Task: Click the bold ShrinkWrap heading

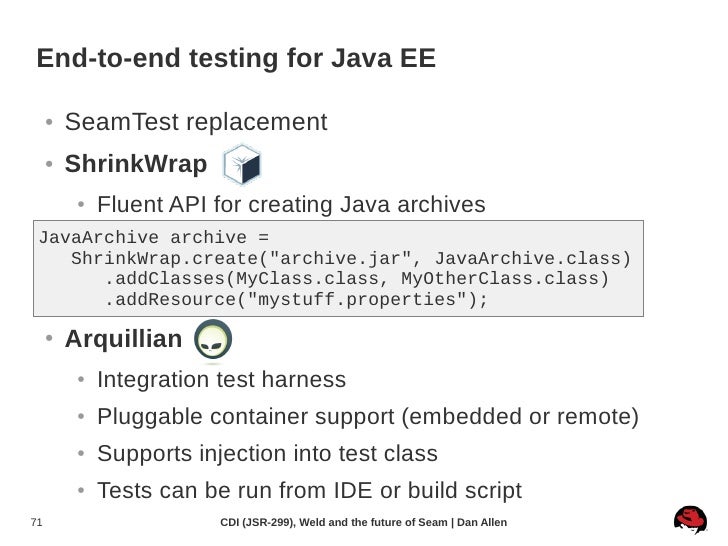Action: 136,164
